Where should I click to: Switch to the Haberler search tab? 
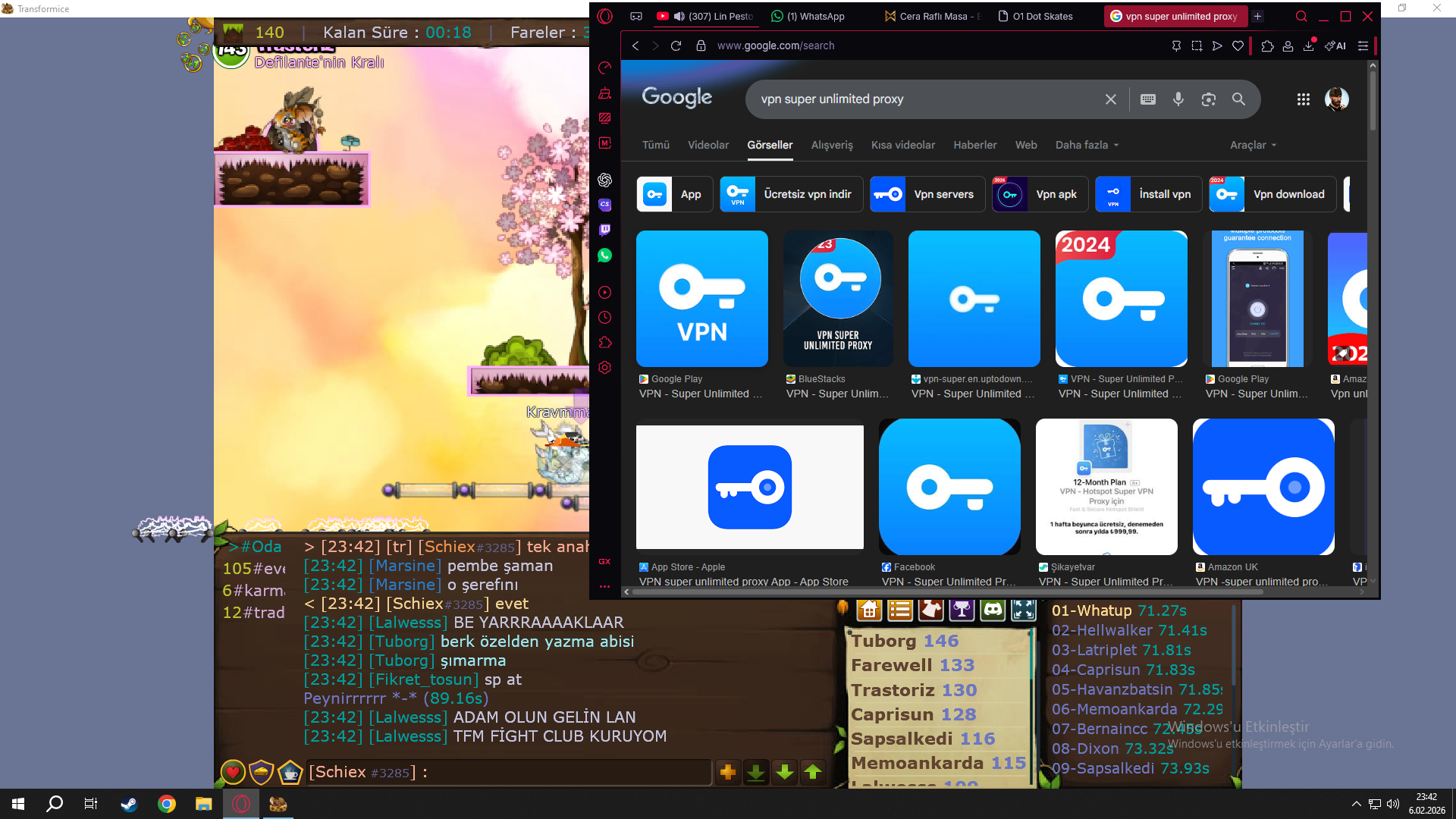(975, 145)
